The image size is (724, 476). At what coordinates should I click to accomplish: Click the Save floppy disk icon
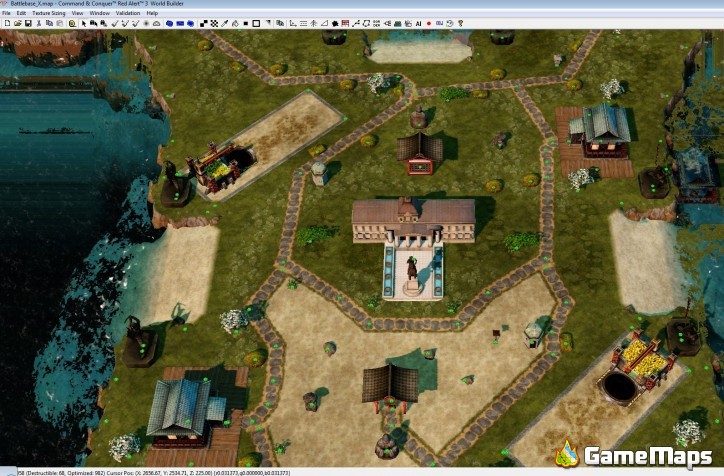pos(28,23)
